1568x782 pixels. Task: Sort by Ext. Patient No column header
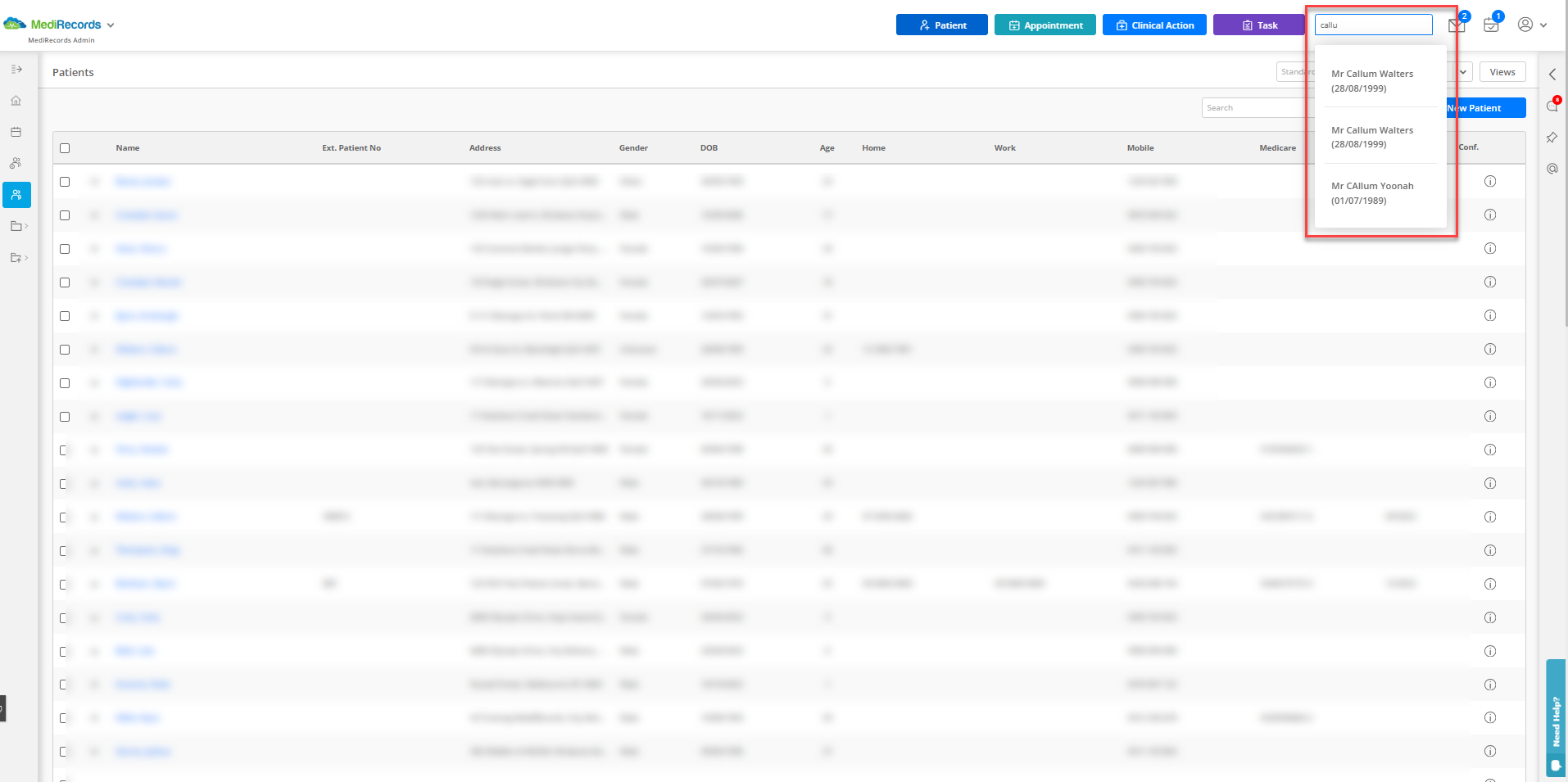(x=351, y=148)
